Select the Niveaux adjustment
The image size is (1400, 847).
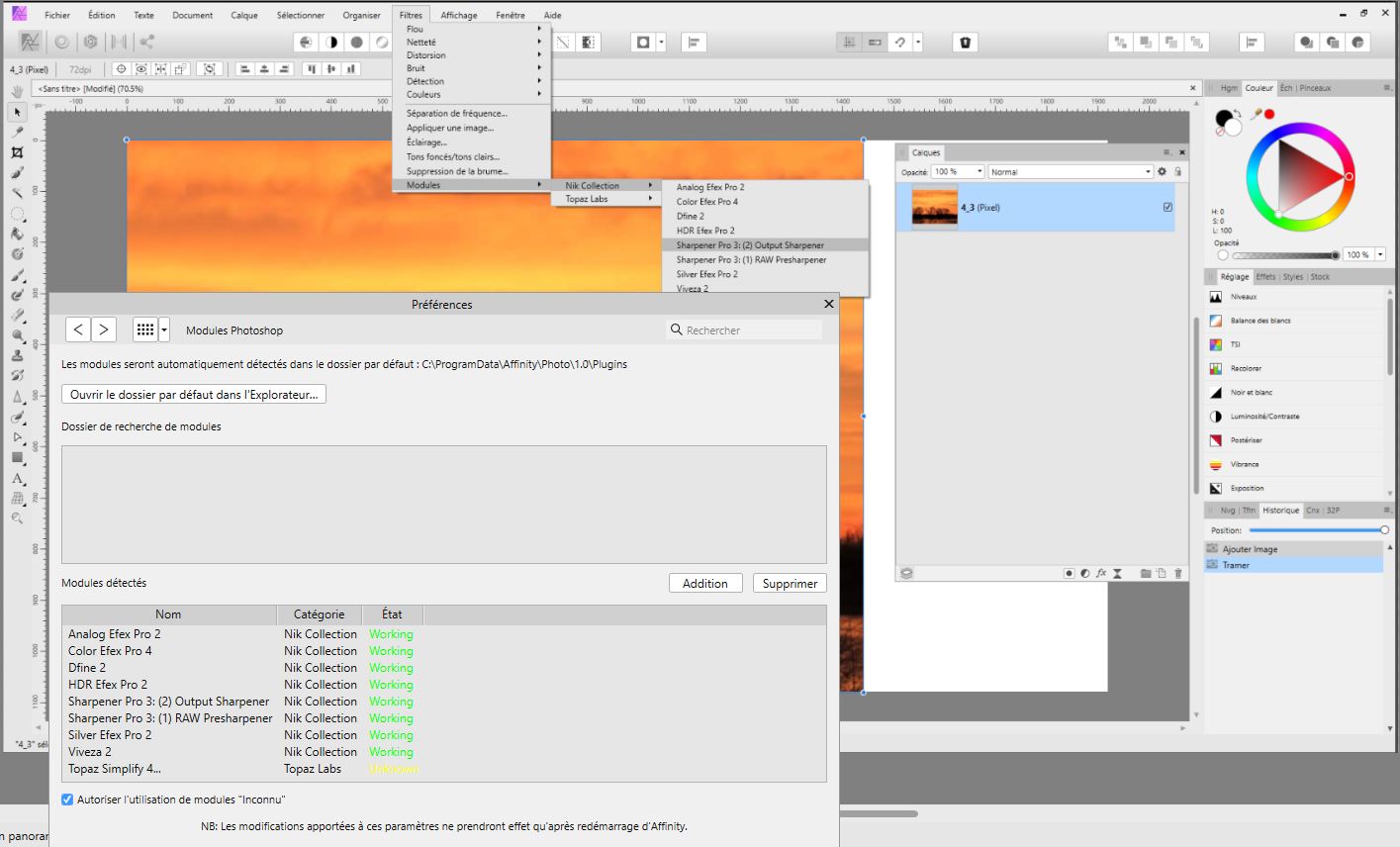1243,297
